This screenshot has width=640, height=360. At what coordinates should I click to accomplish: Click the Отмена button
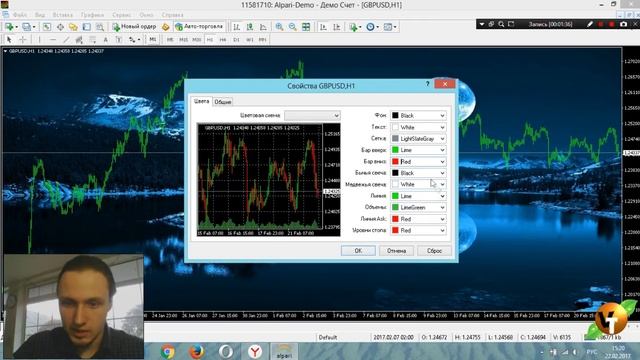396,251
